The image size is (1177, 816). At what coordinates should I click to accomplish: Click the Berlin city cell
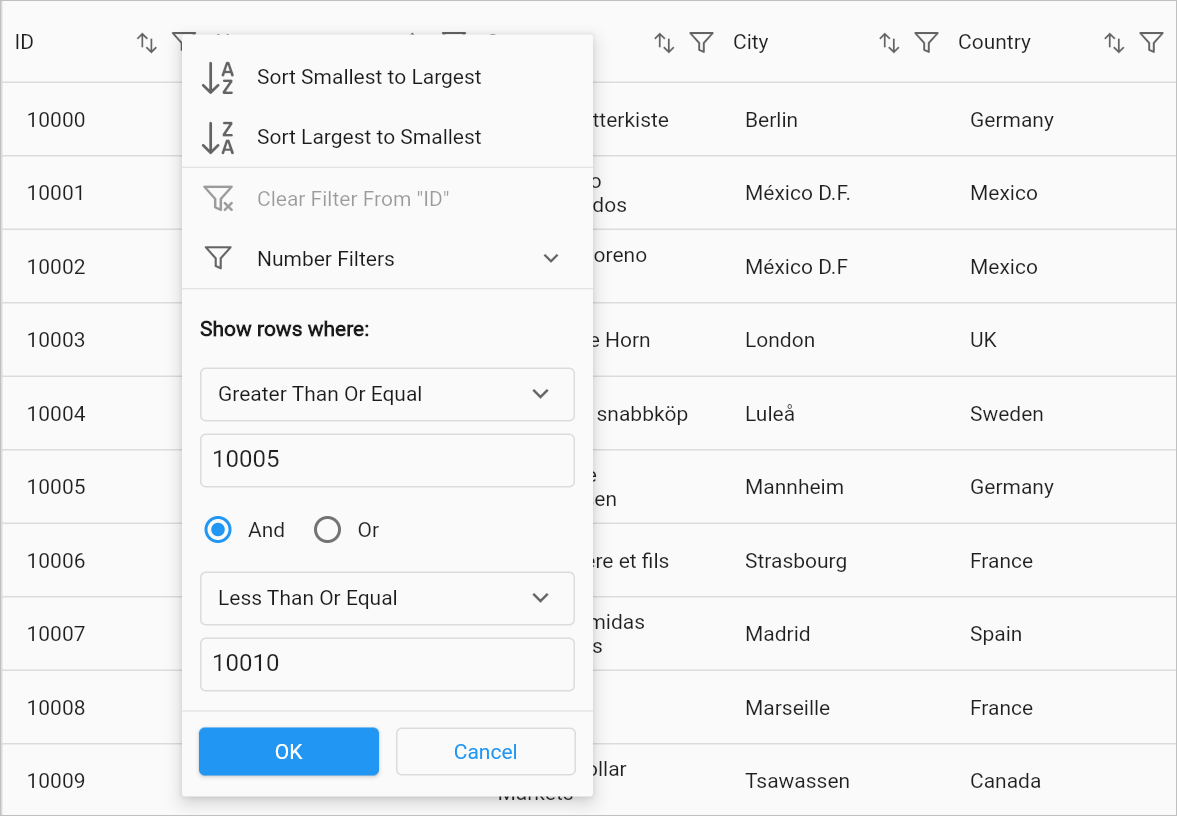(x=771, y=120)
